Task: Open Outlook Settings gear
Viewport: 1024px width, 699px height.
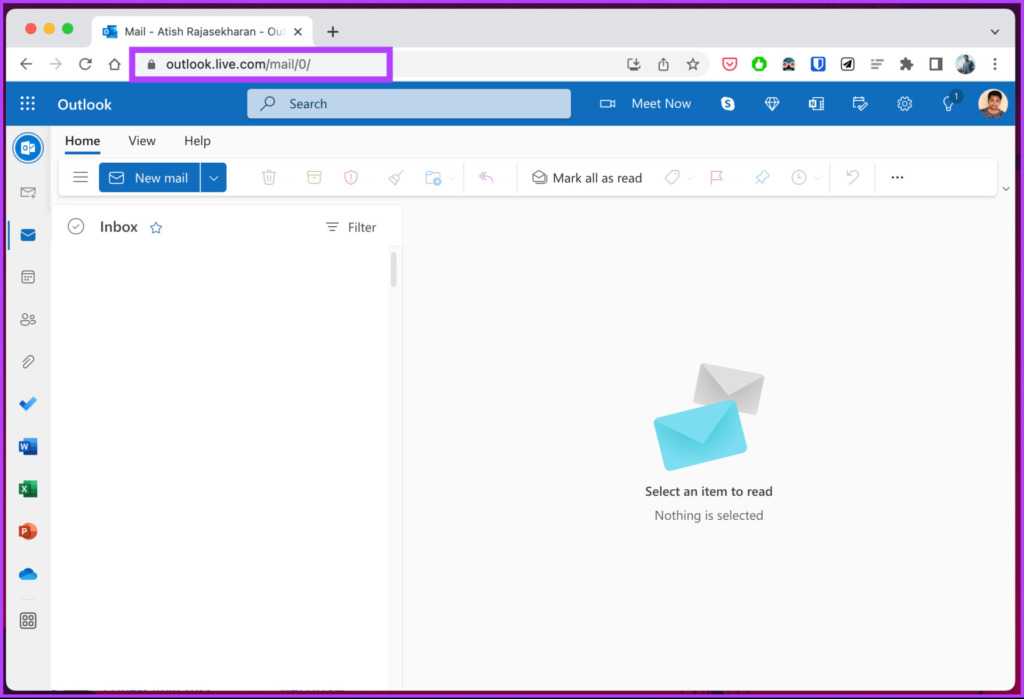Action: 904,104
